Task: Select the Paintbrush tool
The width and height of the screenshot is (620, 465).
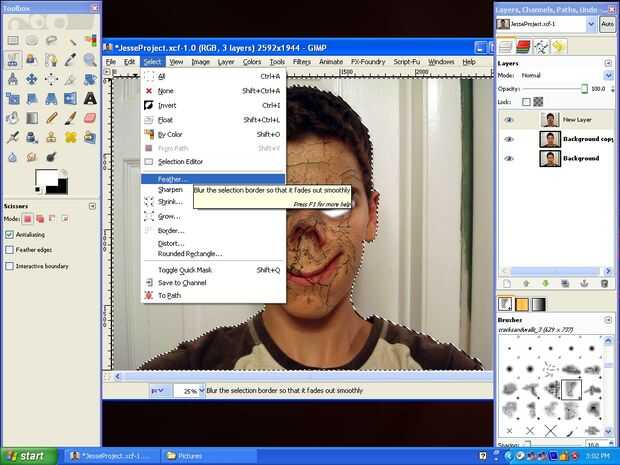Action: [71, 117]
